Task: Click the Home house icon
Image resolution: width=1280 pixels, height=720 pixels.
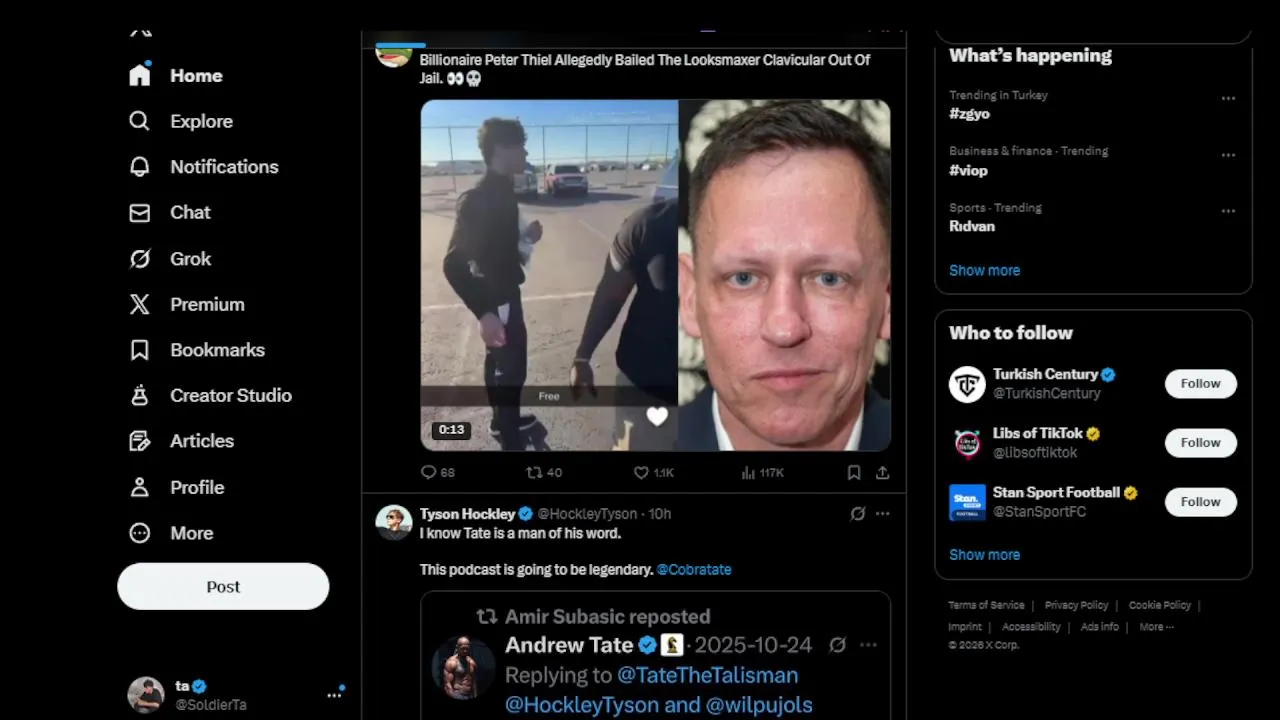Action: [140, 75]
